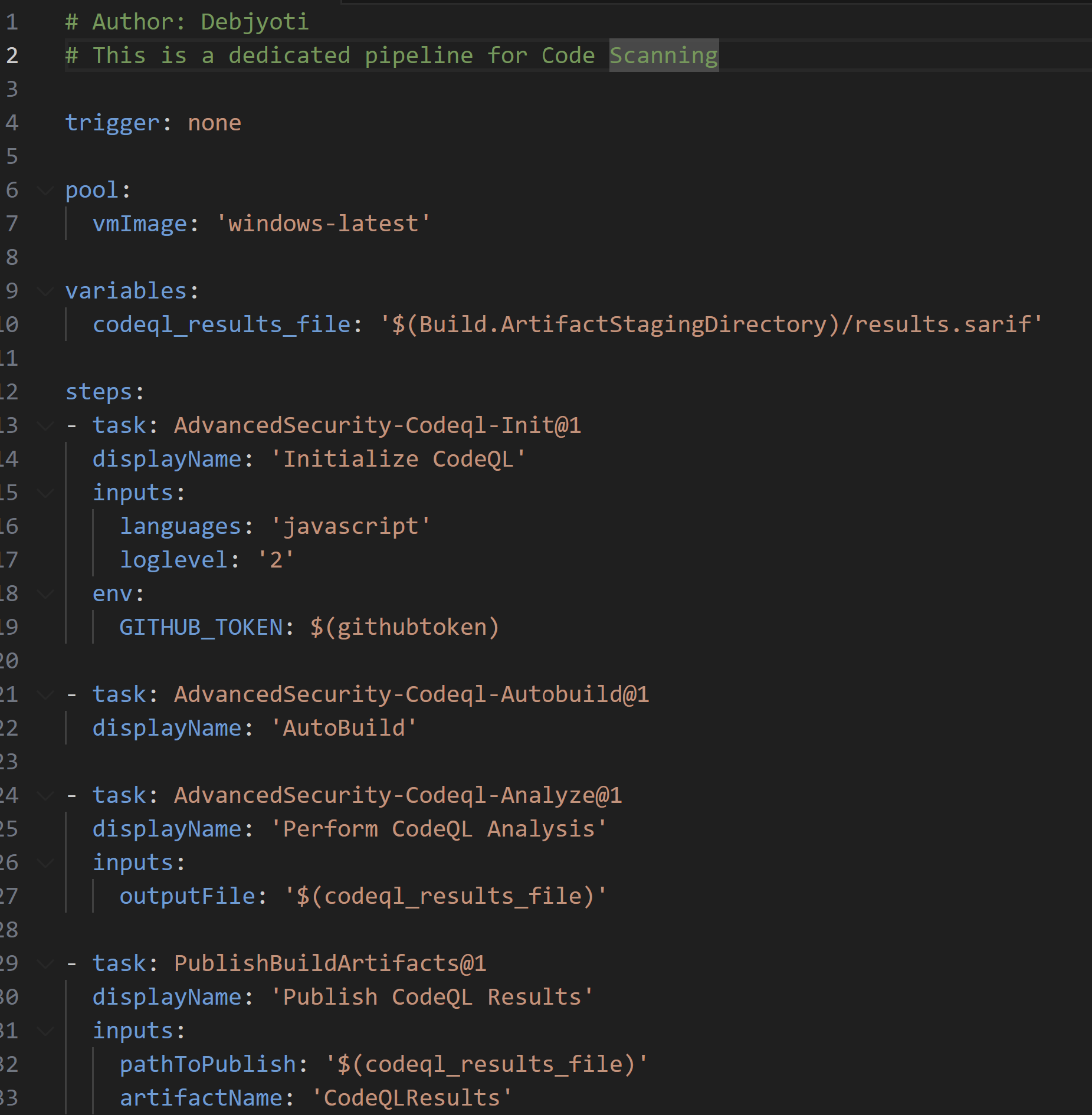The height and width of the screenshot is (1115, 1092).
Task: Place cursor on the 'javascript' languages value
Action: point(351,526)
